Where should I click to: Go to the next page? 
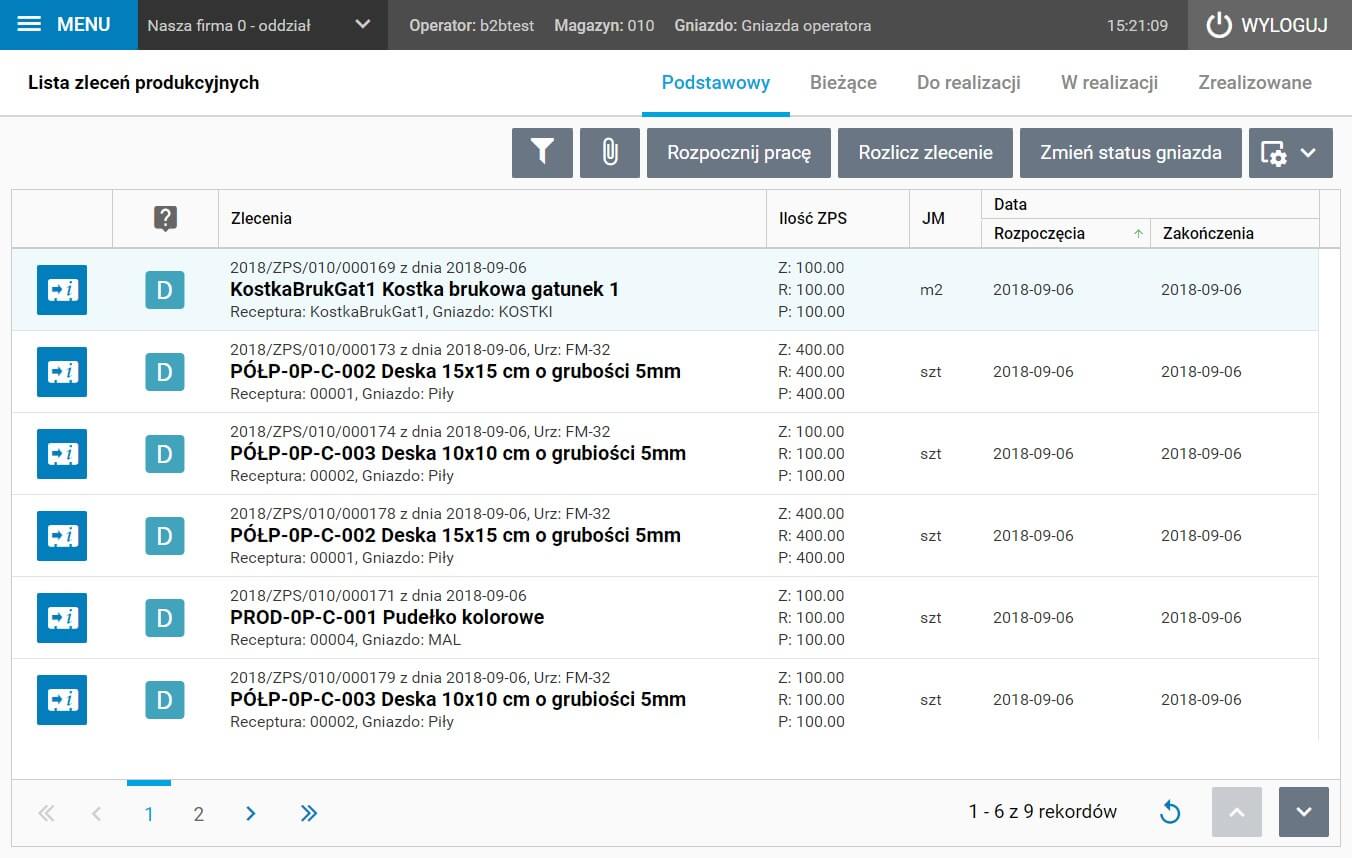pos(251,814)
